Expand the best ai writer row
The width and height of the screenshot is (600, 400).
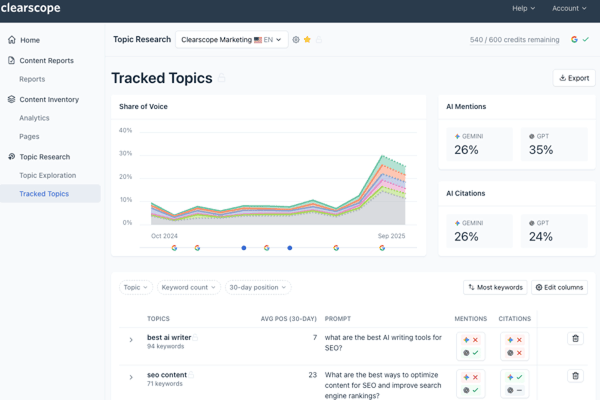coord(131,340)
